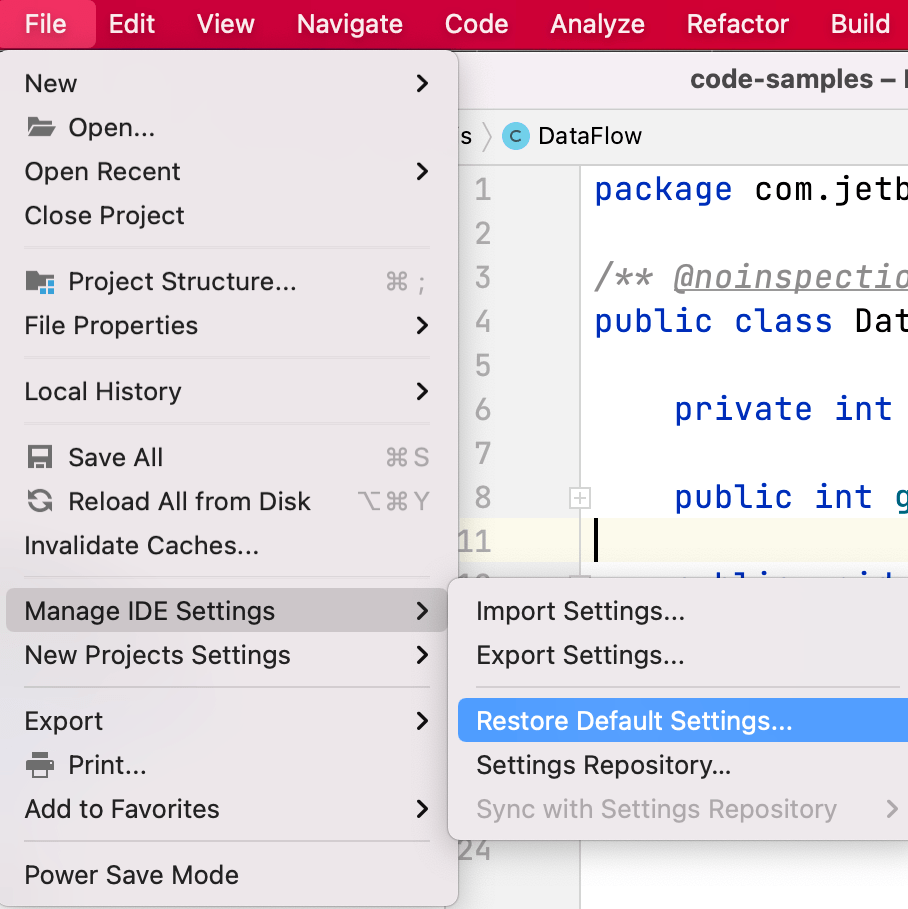
Task: Click Invalidate Caches...
Action: 141,546
